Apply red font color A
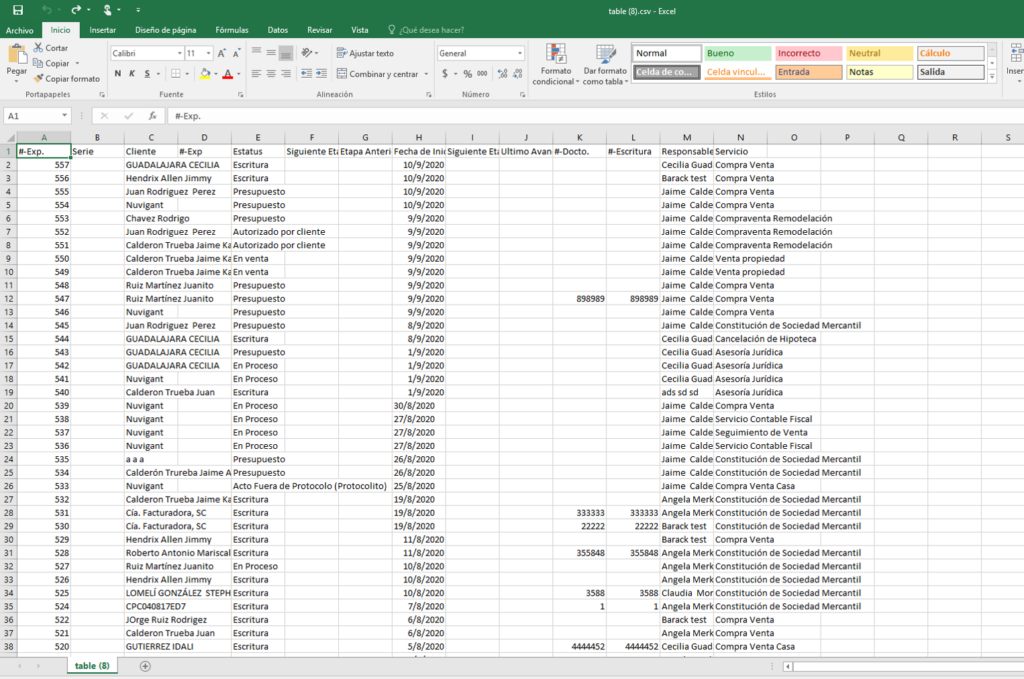 tap(227, 74)
